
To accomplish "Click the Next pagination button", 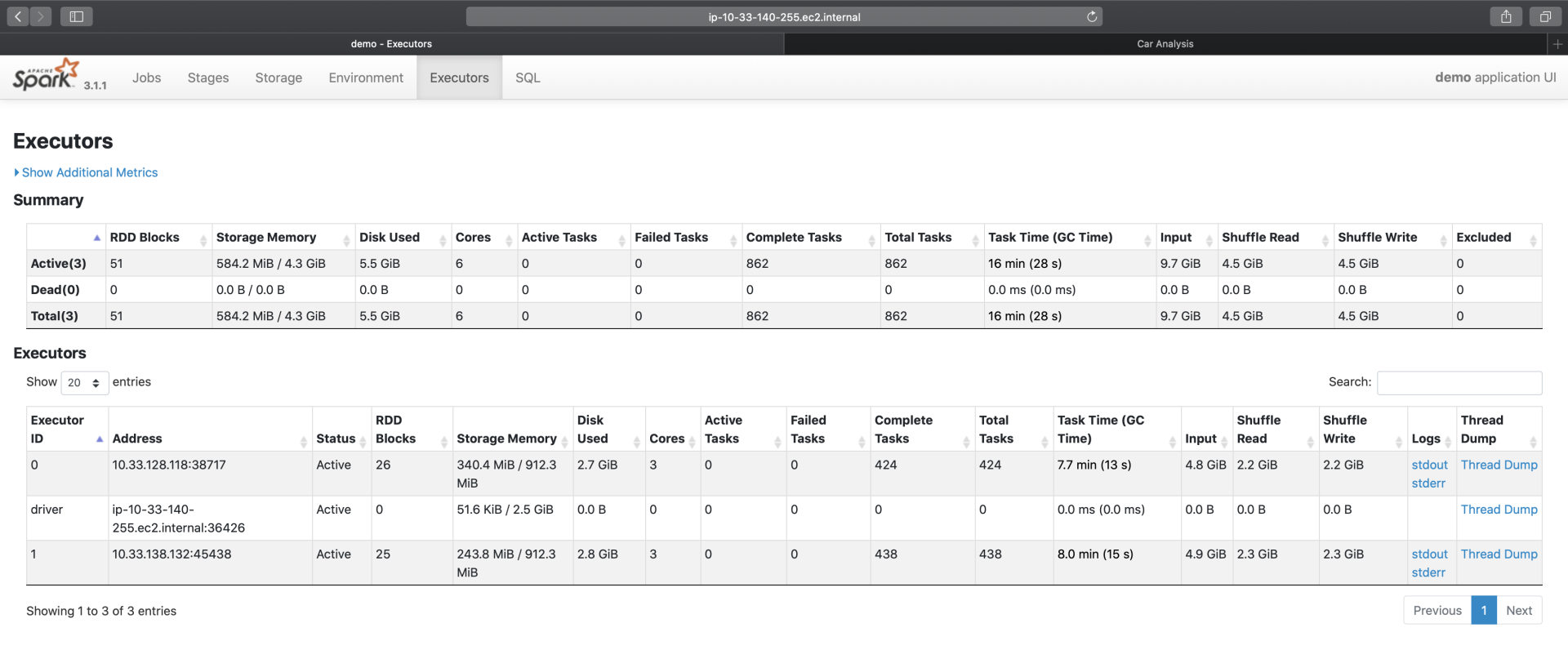I will click(x=1518, y=611).
